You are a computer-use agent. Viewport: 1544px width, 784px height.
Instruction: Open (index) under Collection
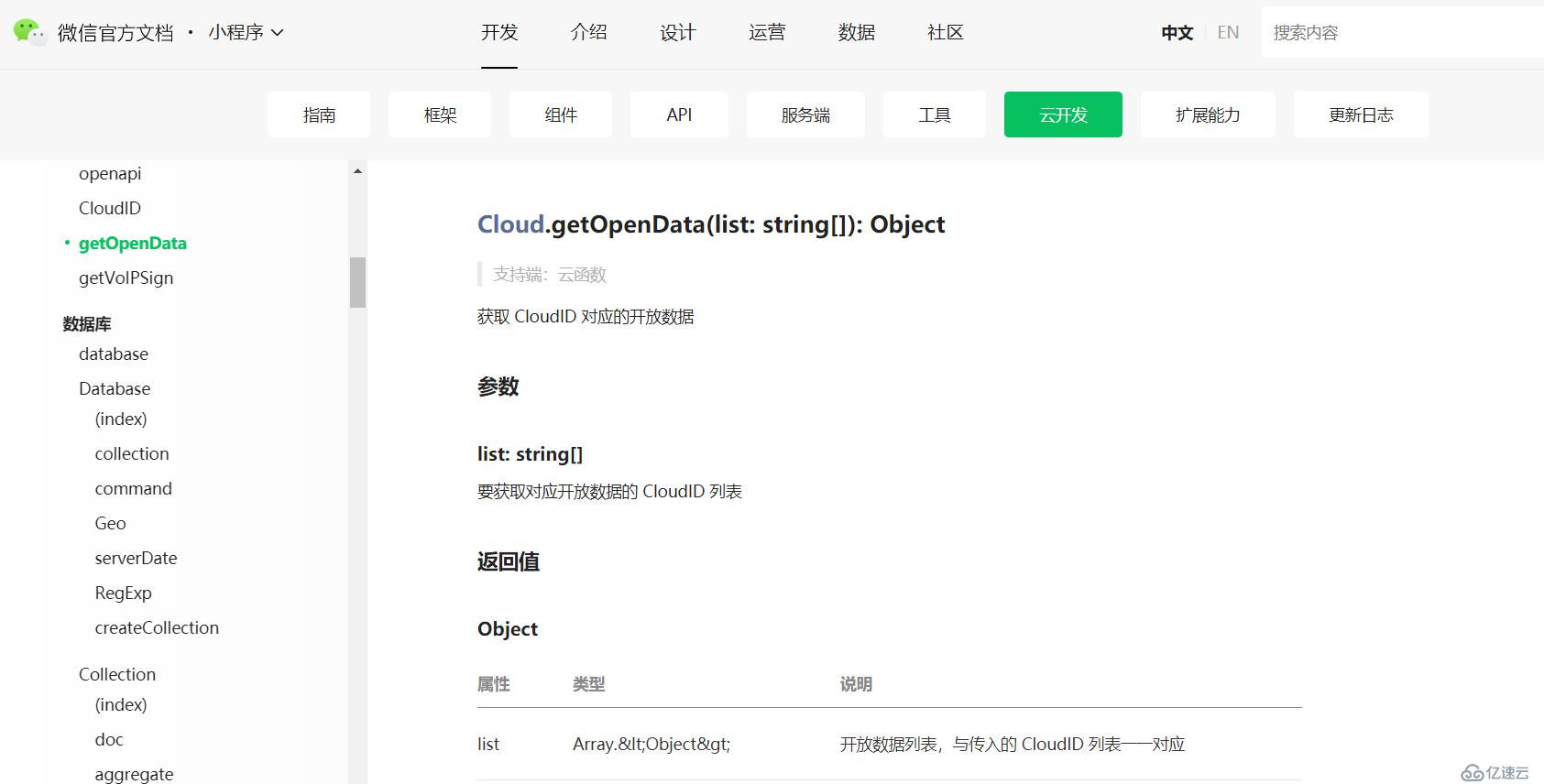(121, 704)
